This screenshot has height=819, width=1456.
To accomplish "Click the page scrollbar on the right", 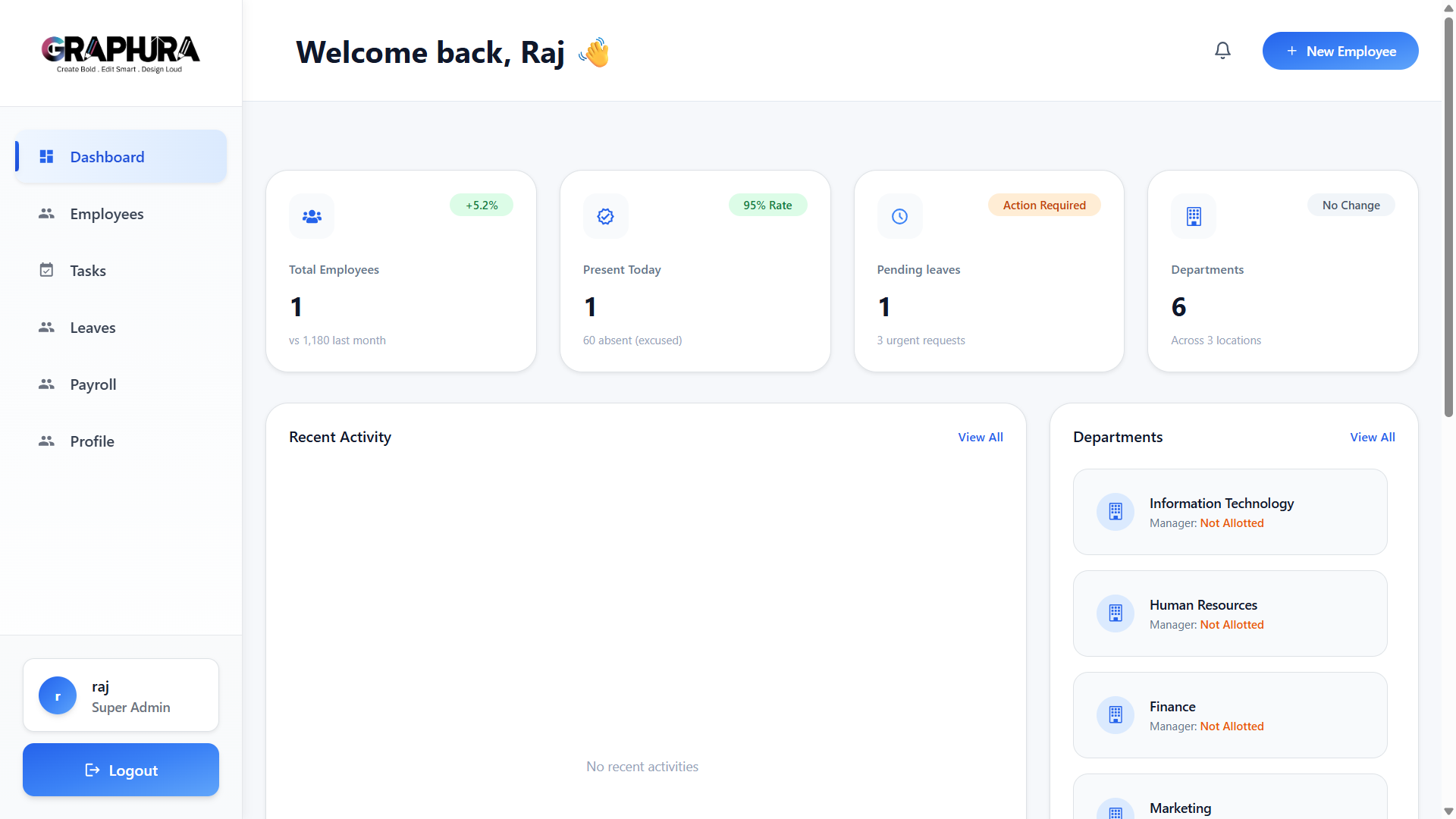I will tap(1447, 220).
